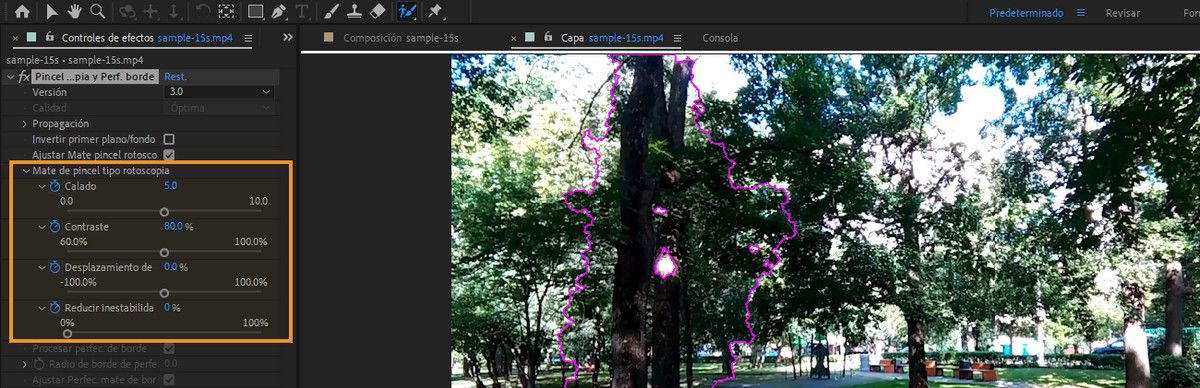Click Rest. to reset the effect
1200x388 pixels.
175,77
